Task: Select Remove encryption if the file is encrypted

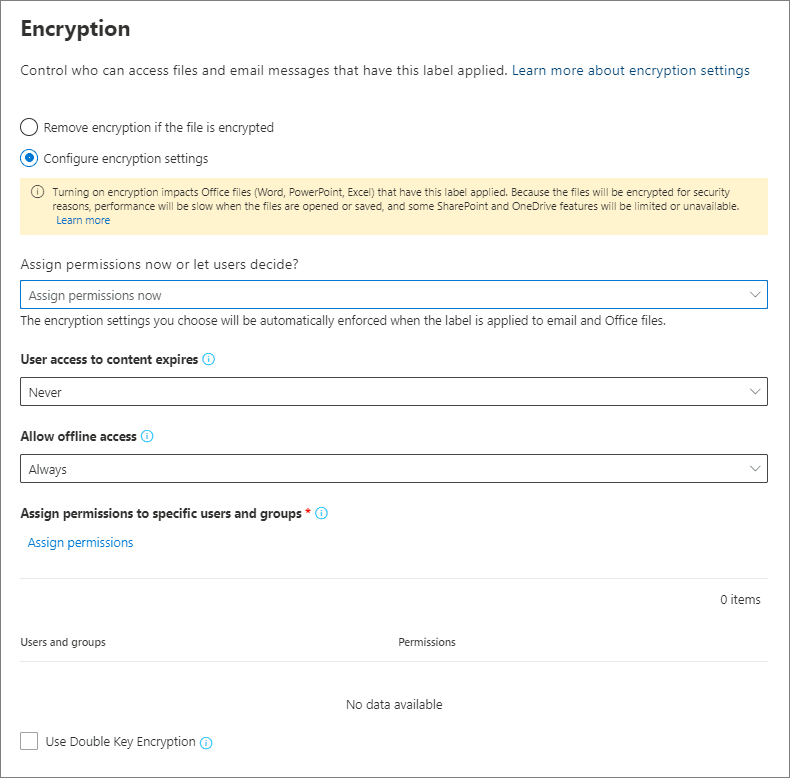Action: coord(29,128)
